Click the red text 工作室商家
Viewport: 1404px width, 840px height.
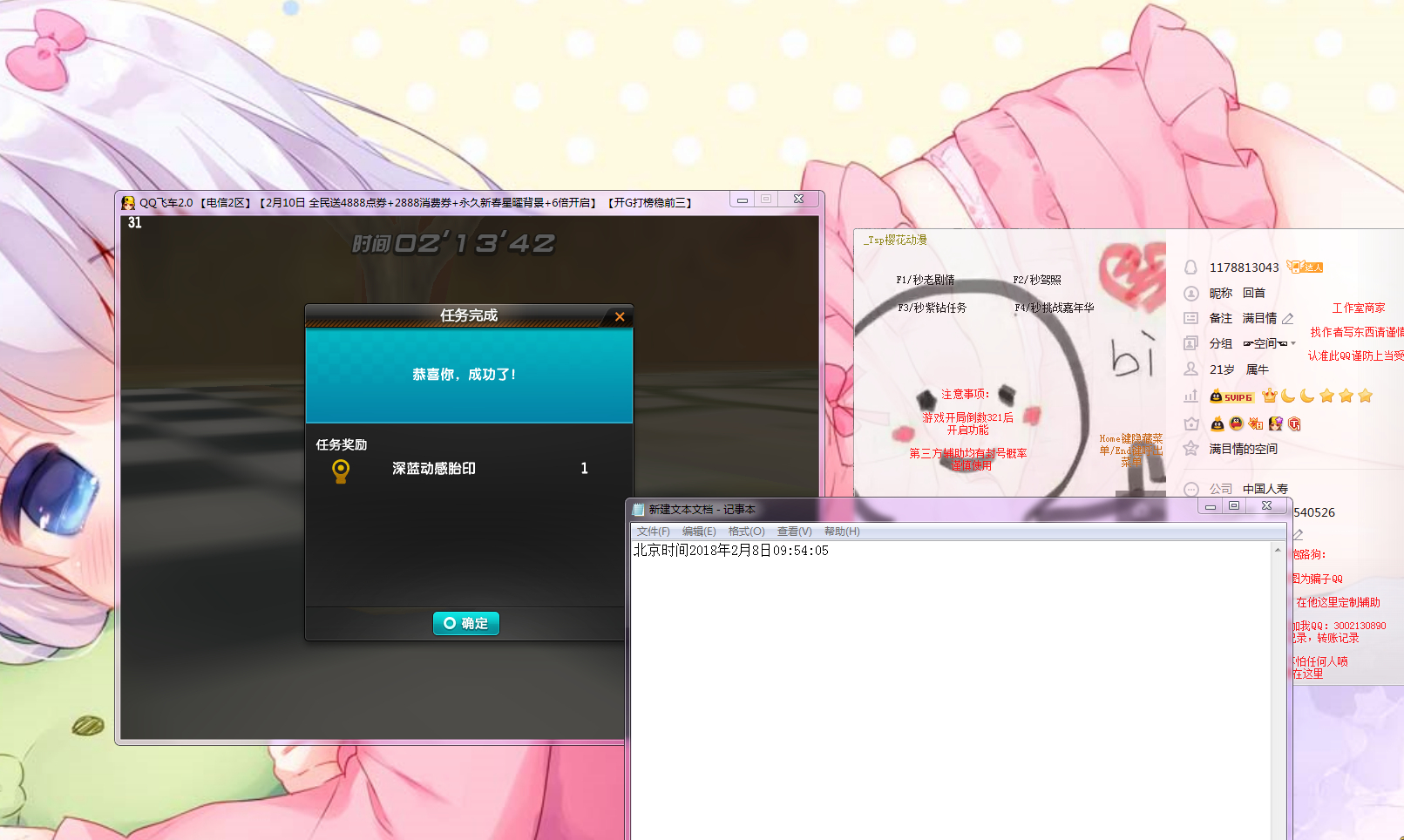pos(1359,308)
